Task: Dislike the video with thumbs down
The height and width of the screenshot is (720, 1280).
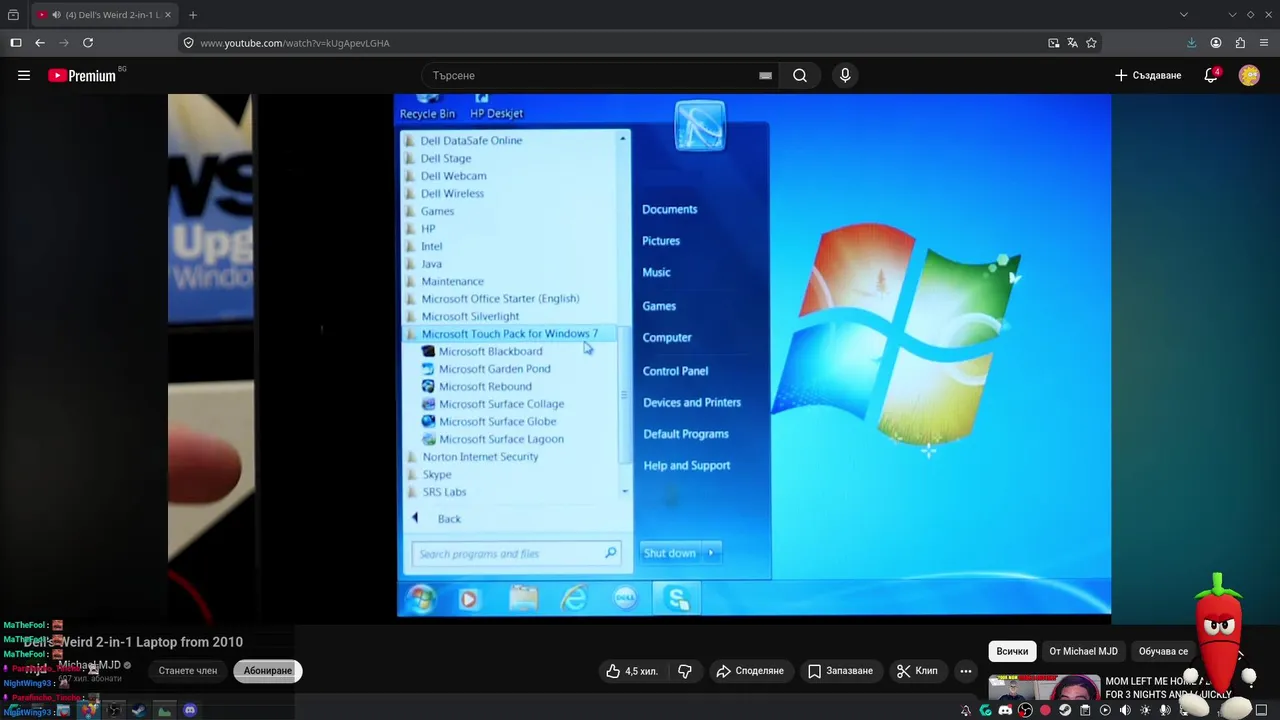Action: point(685,671)
